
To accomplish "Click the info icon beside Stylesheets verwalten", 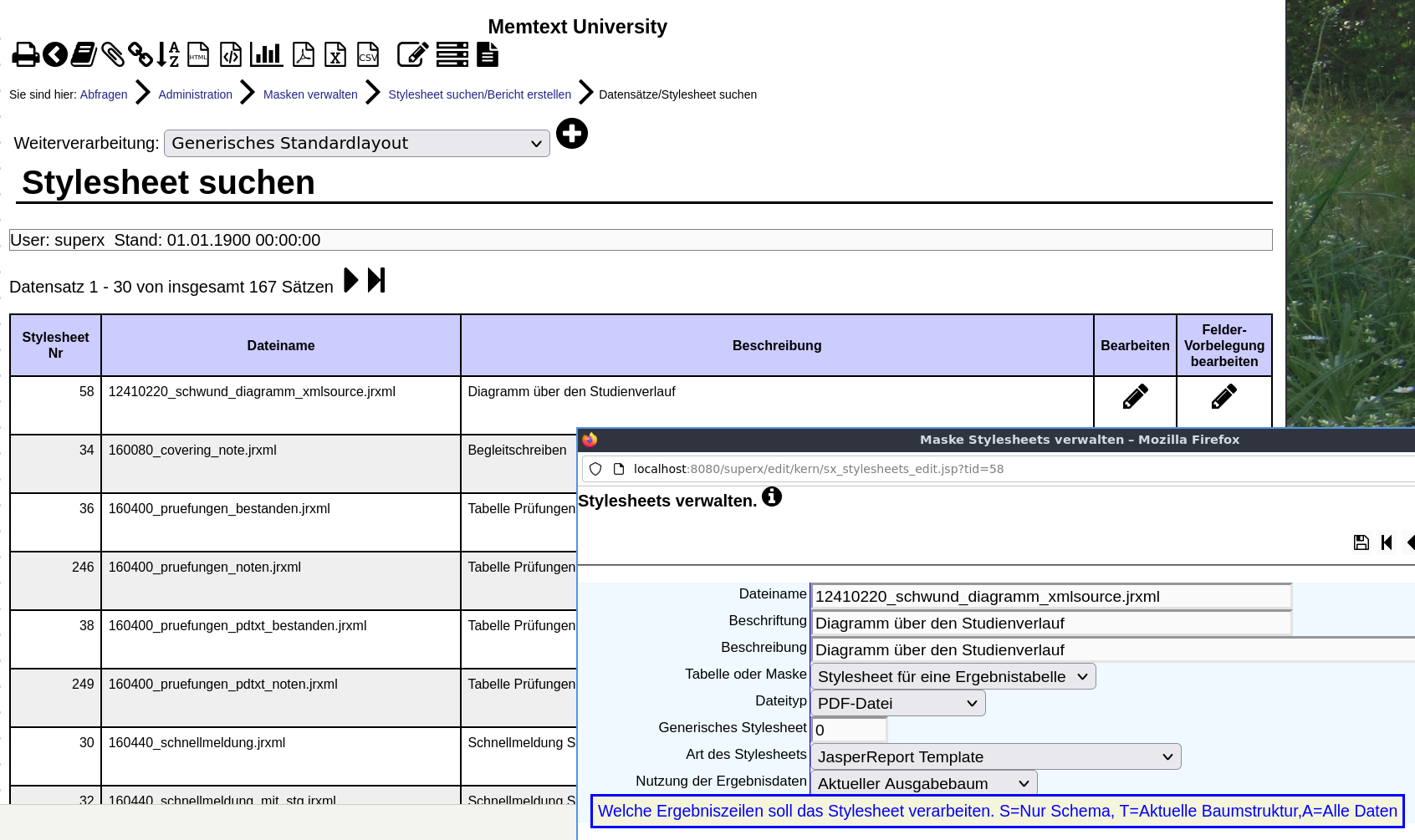I will pyautogui.click(x=772, y=496).
